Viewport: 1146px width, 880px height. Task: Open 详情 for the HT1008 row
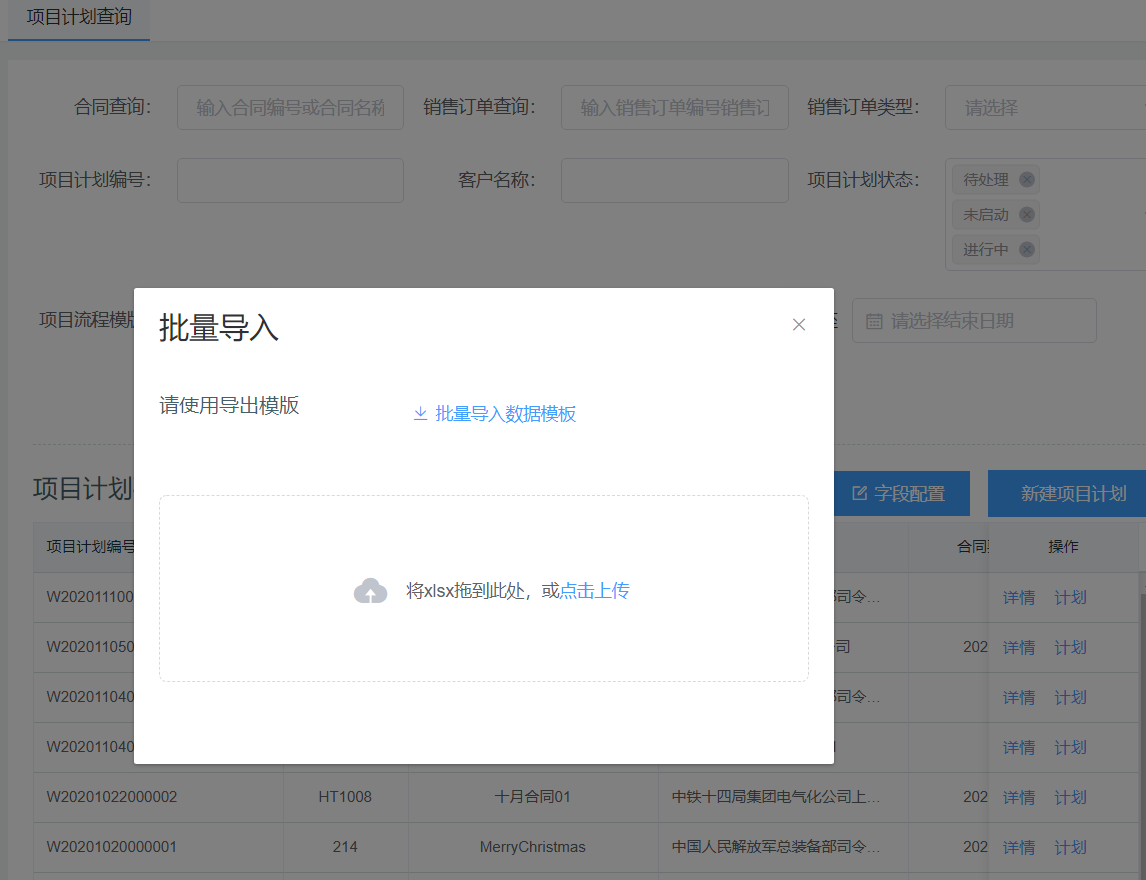(x=1018, y=797)
